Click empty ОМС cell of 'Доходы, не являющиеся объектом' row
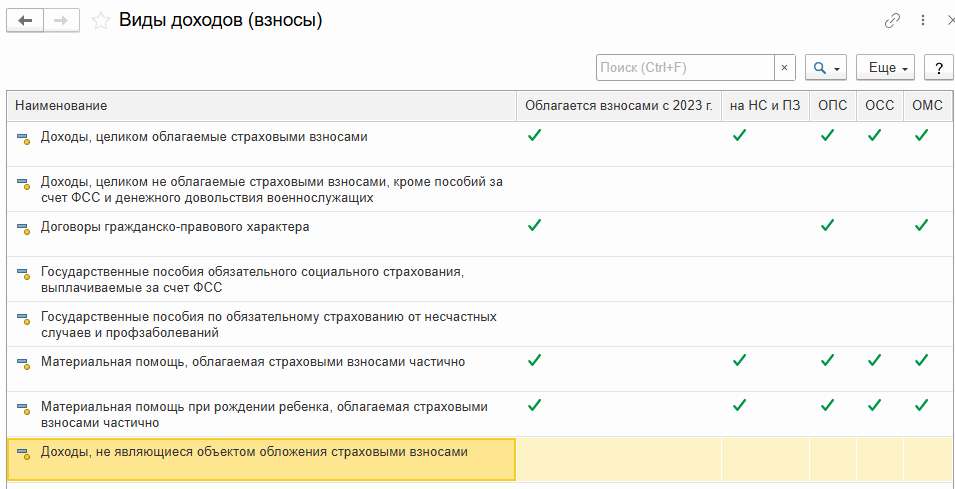Viewport: 955px width, 489px height. pos(928,459)
